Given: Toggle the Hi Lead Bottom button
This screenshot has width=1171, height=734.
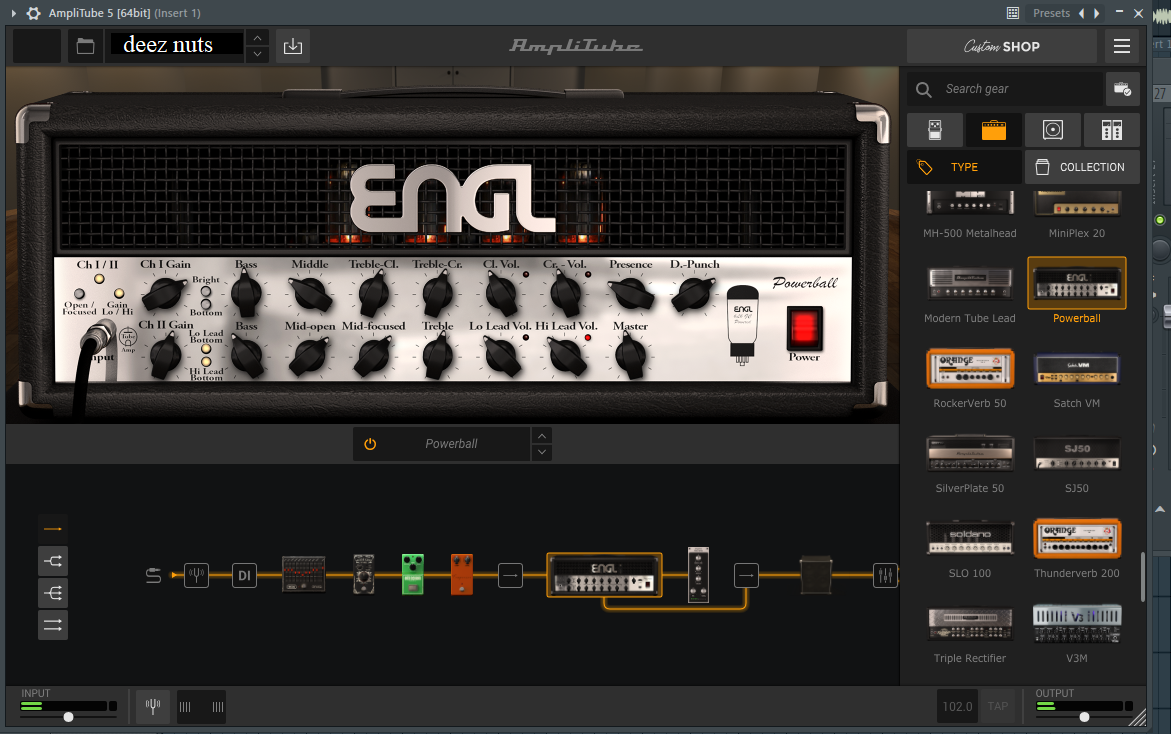Looking at the screenshot, I should 205,362.
